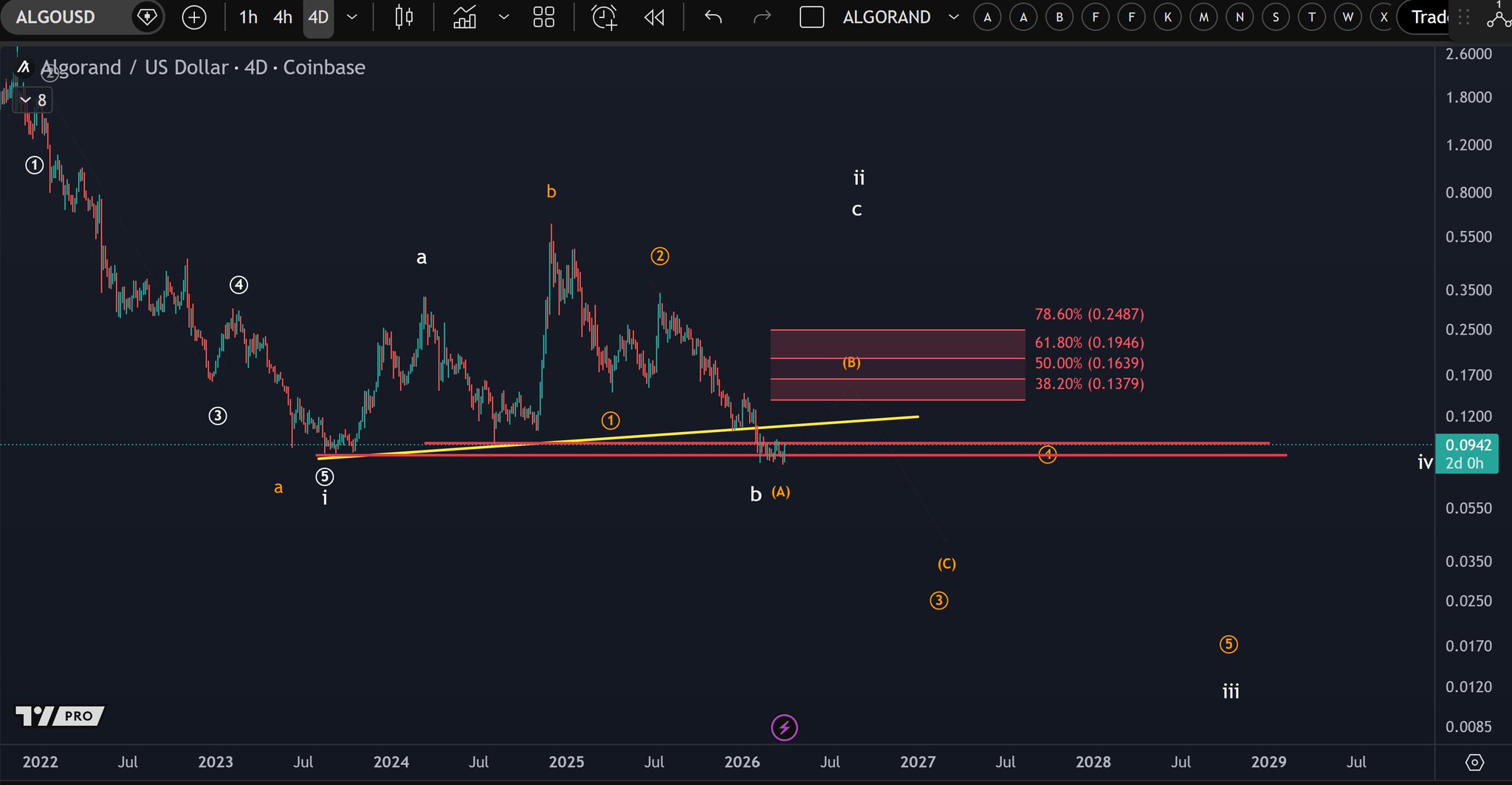The height and width of the screenshot is (785, 1512).
Task: Click the 2027 time axis label
Action: (918, 762)
